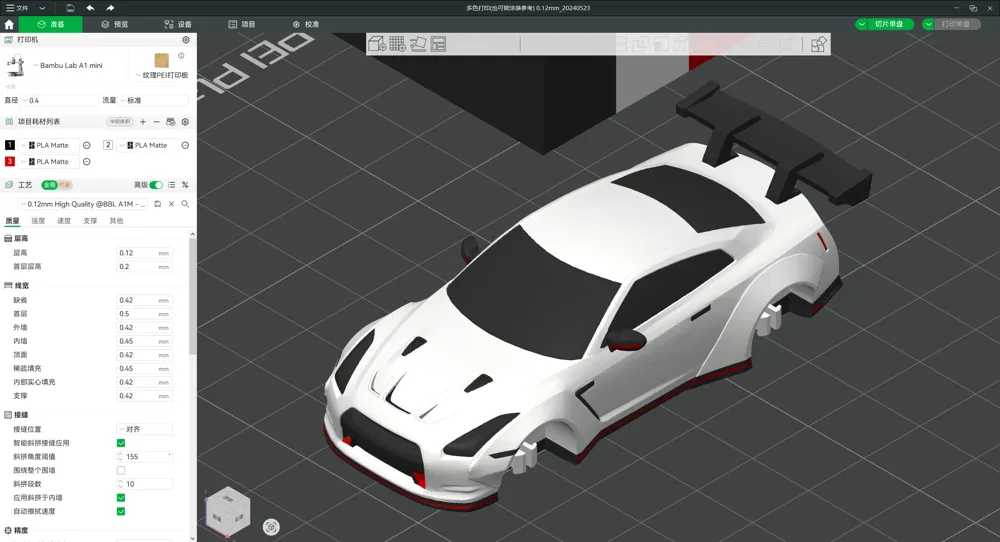Click the view orientation cube
This screenshot has height=542, width=1000.
[228, 512]
